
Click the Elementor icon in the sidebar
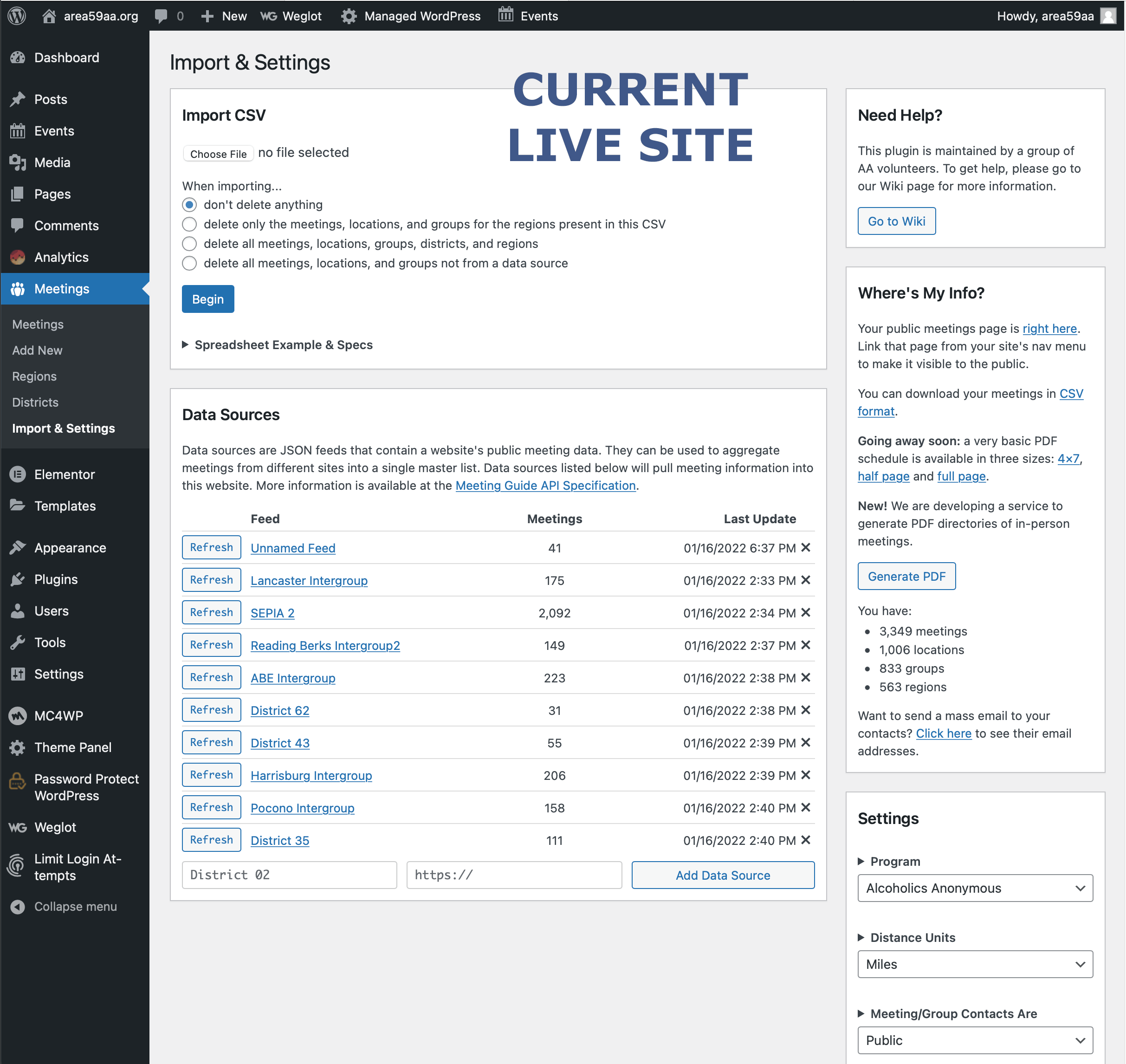[x=18, y=474]
